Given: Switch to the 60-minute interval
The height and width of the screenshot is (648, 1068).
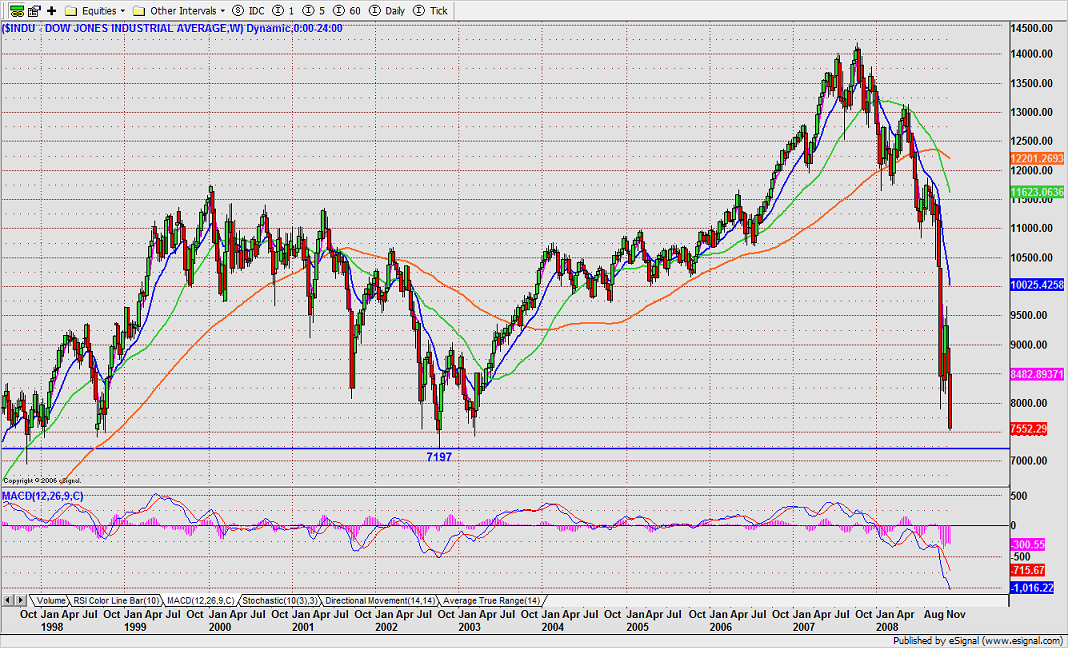Looking at the screenshot, I should coord(348,11).
